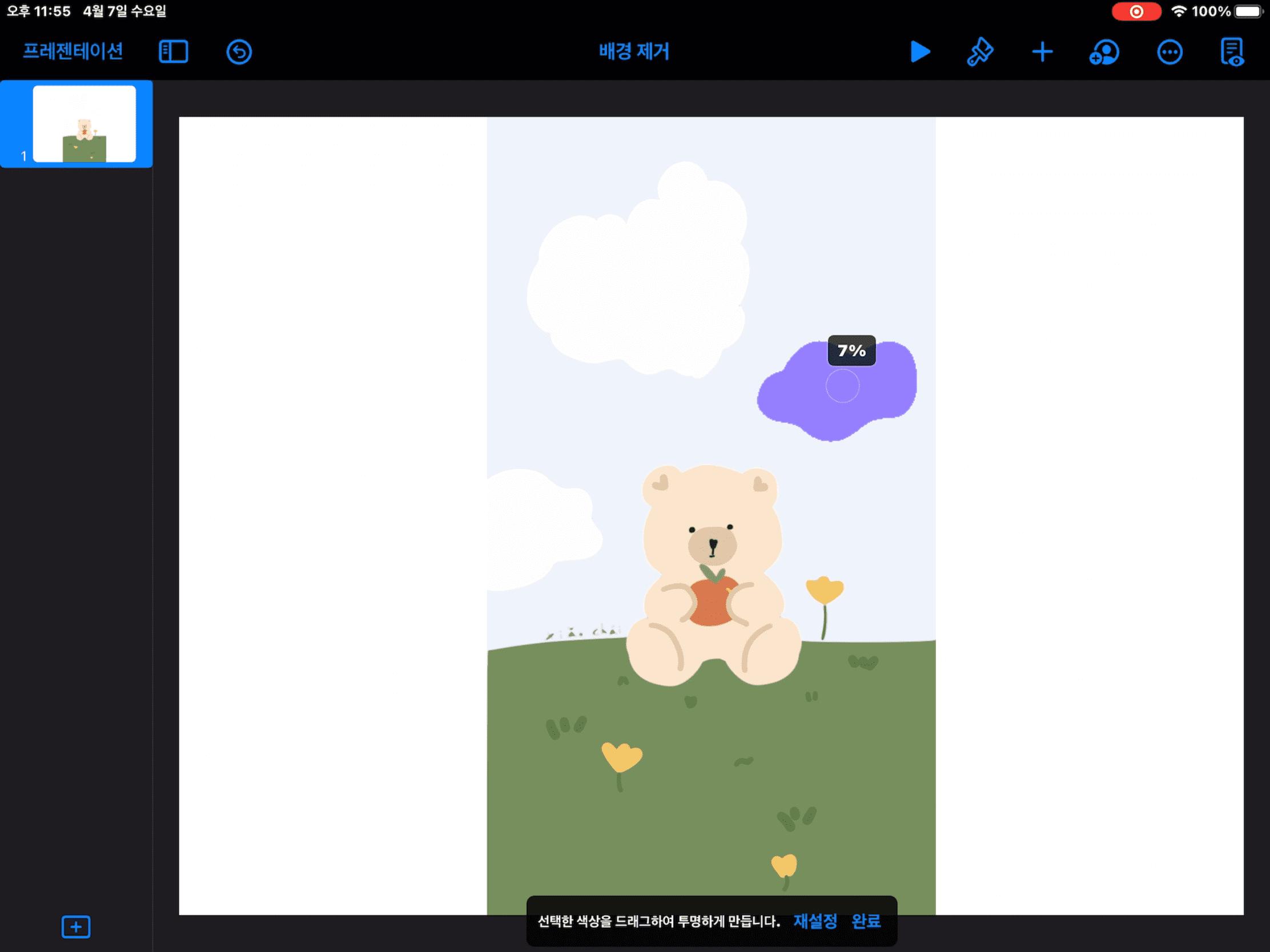Add a new slide
1270x952 pixels.
tap(76, 927)
